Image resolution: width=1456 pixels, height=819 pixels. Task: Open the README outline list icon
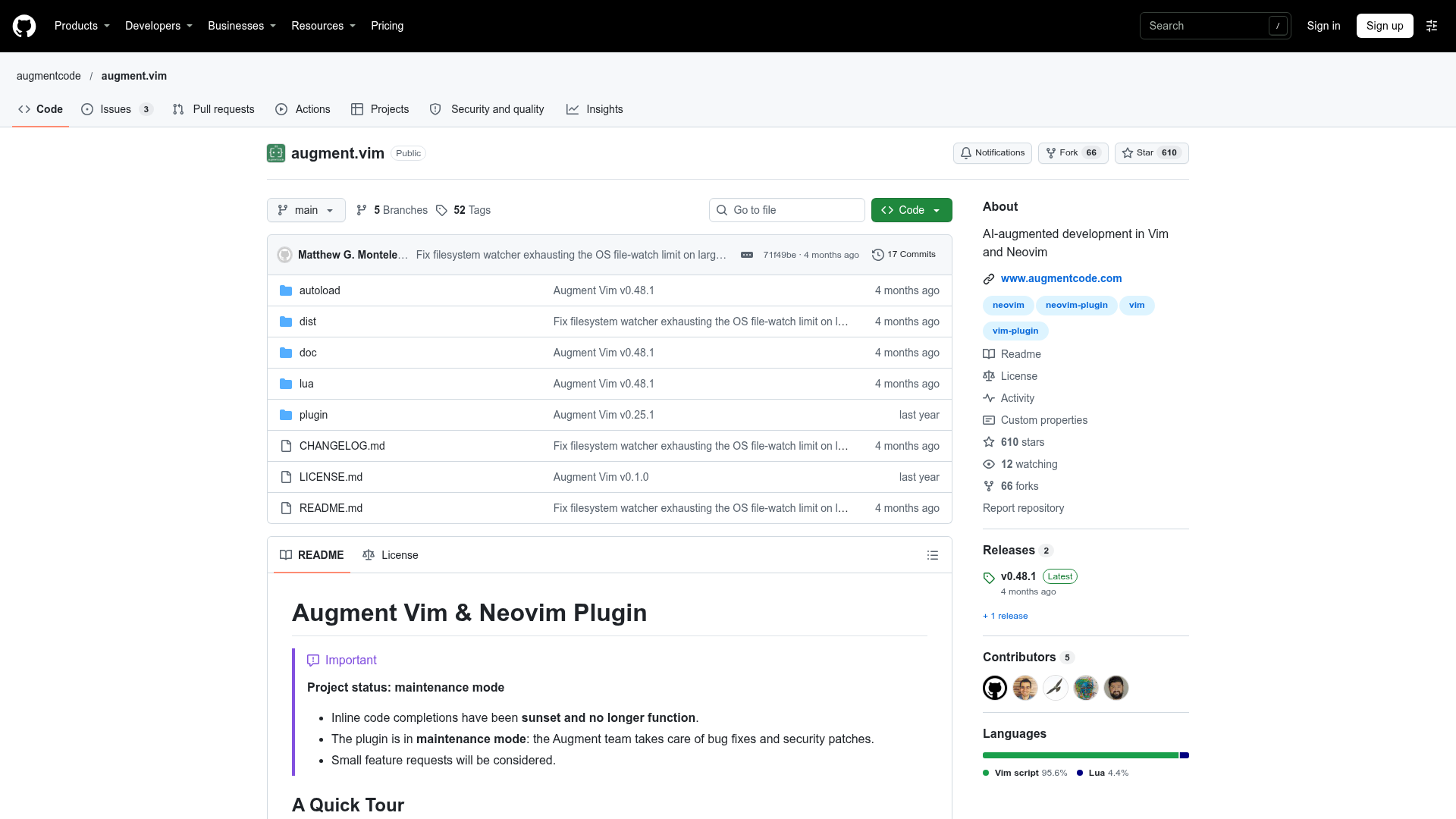[x=933, y=555]
